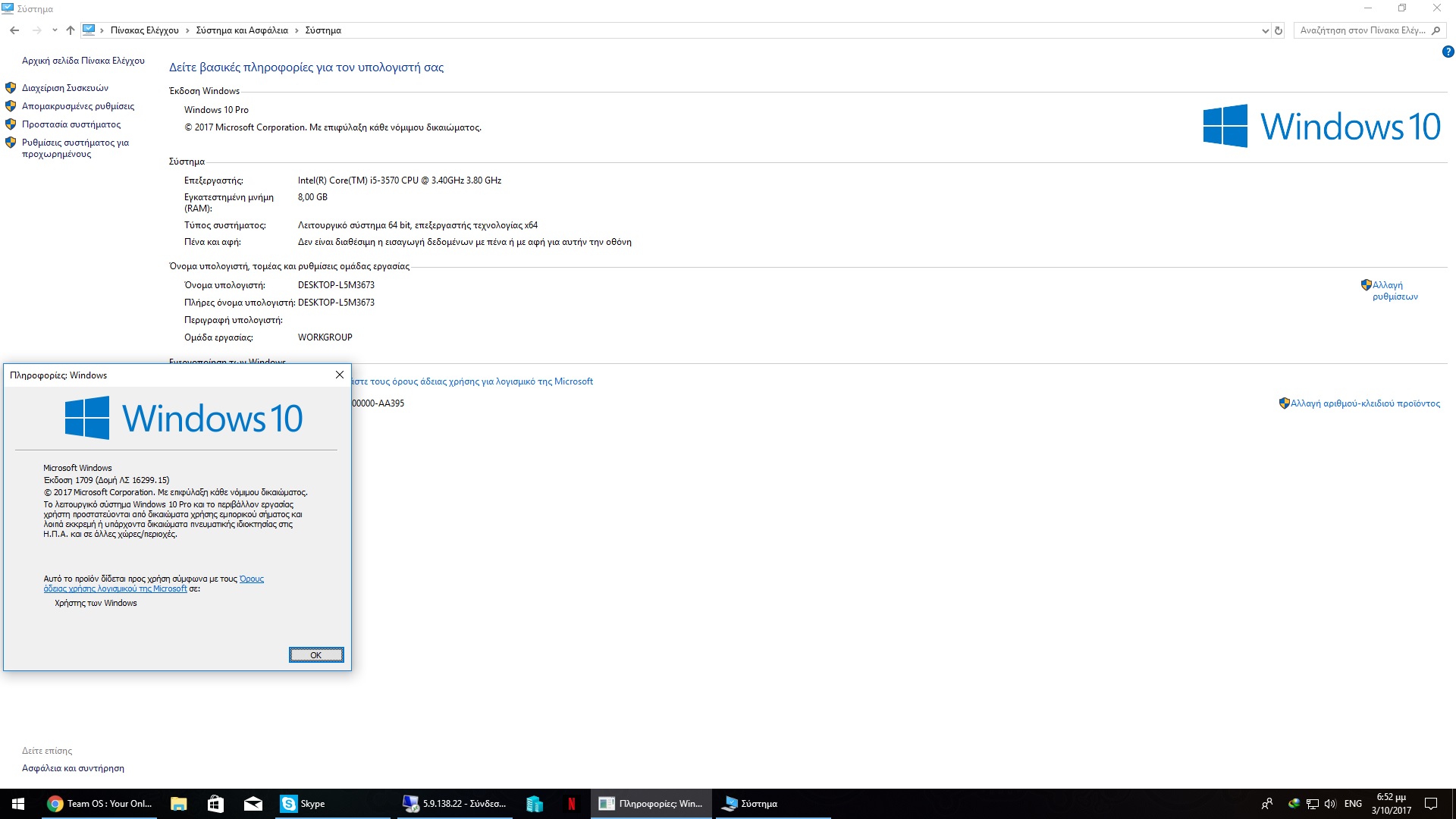Click the computer icon in address bar

pyautogui.click(x=89, y=30)
